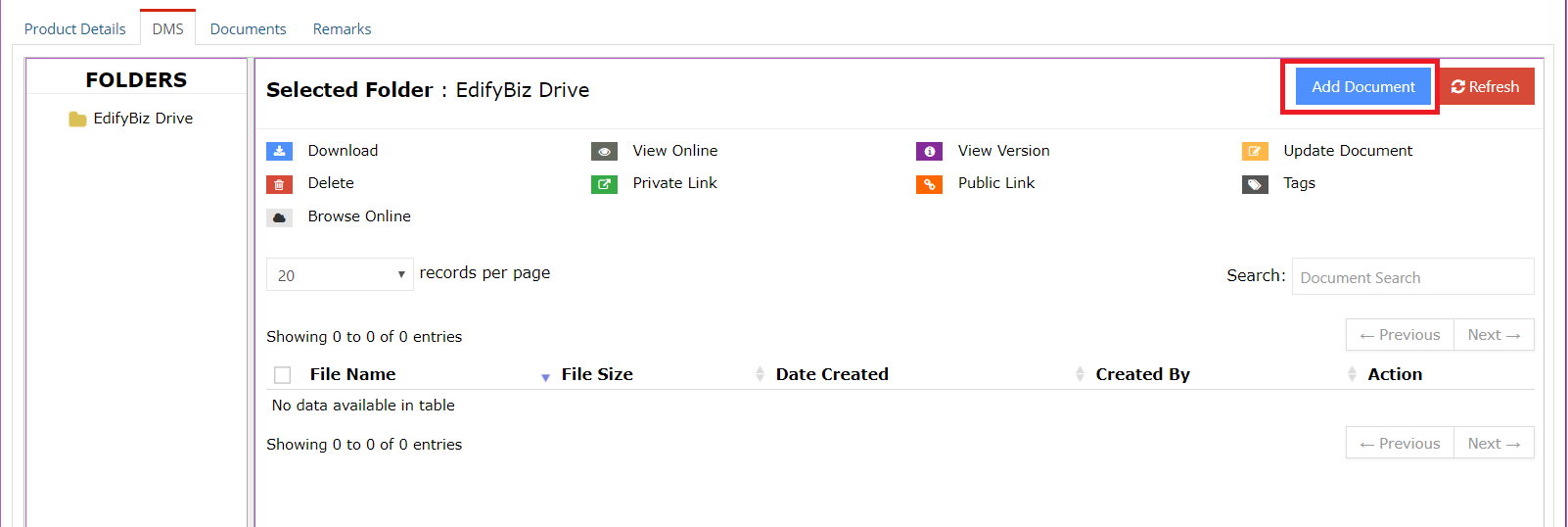Viewport: 1568px width, 527px height.
Task: Click 'No data available in table' text
Action: (363, 406)
